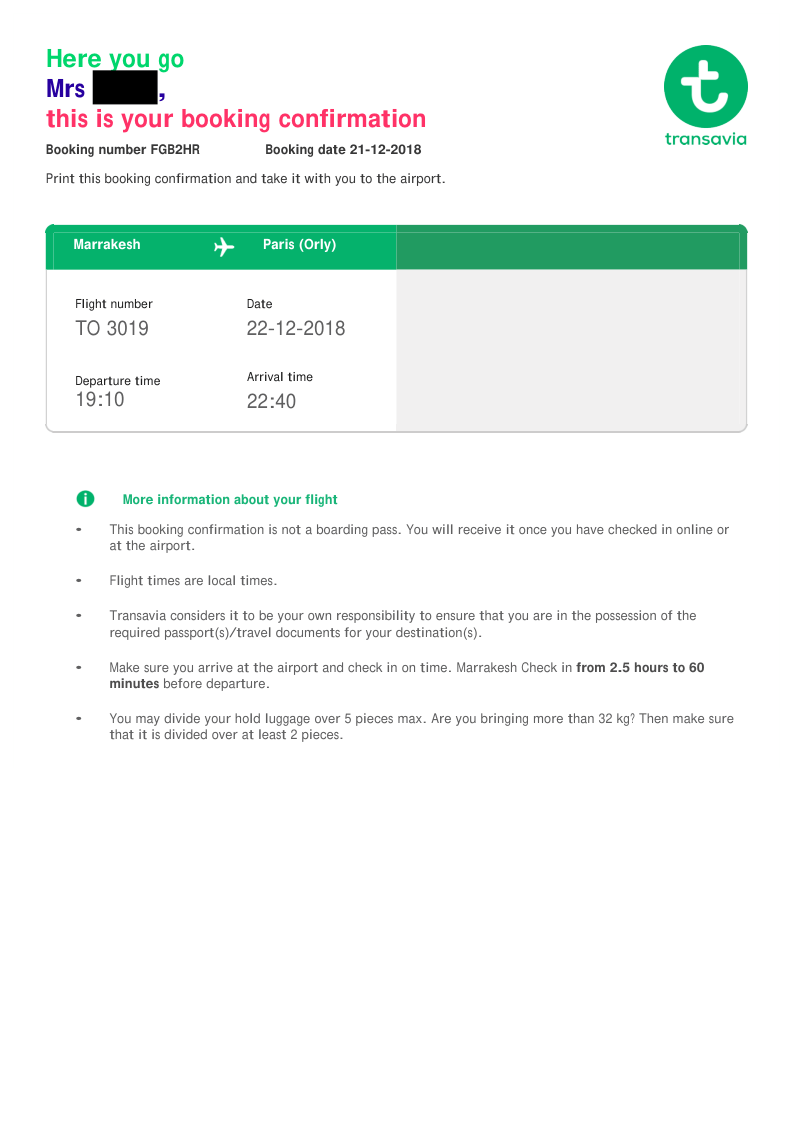Click the arrival time 22:40
The image size is (793, 1123).
point(271,402)
